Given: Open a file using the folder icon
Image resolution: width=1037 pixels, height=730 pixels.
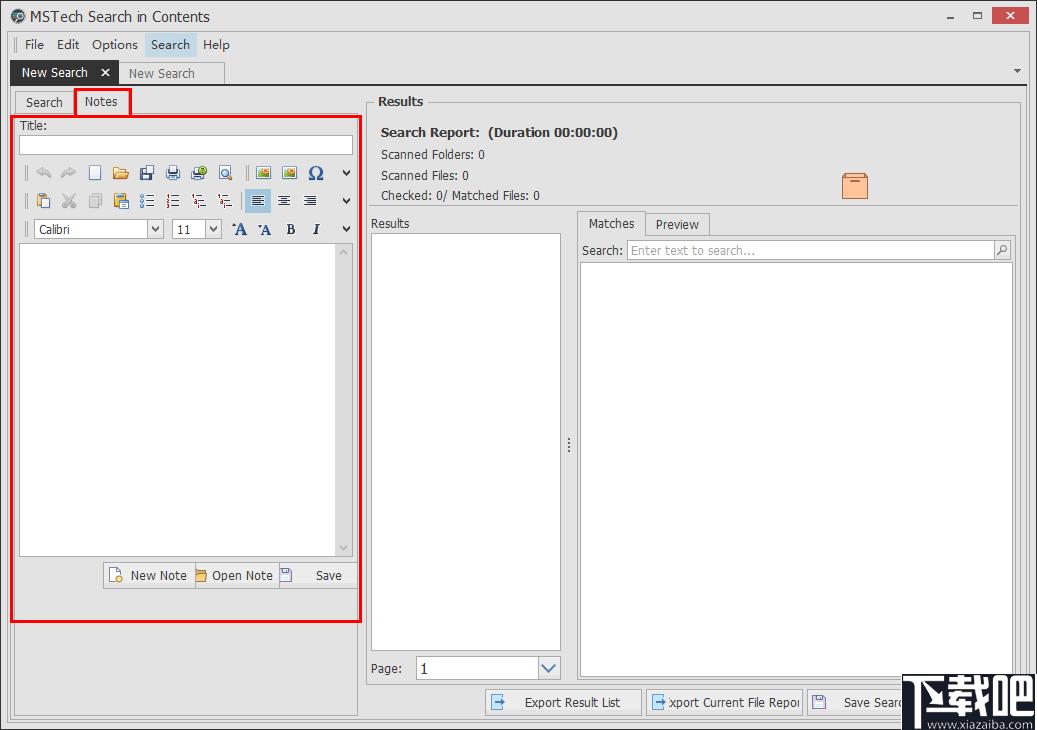Looking at the screenshot, I should click(120, 173).
